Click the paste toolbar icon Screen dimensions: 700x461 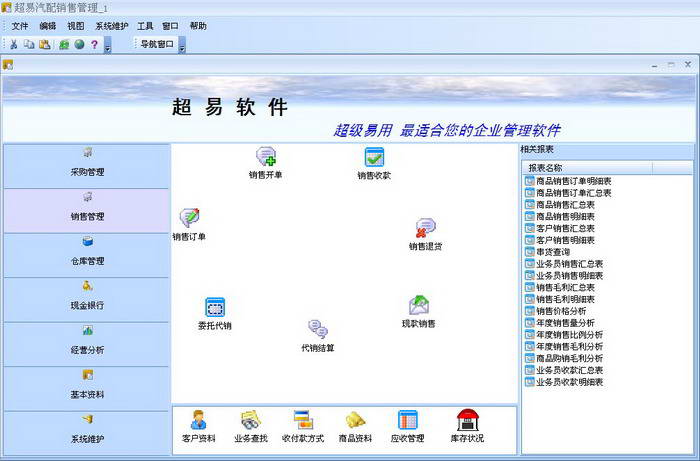pyautogui.click(x=45, y=44)
